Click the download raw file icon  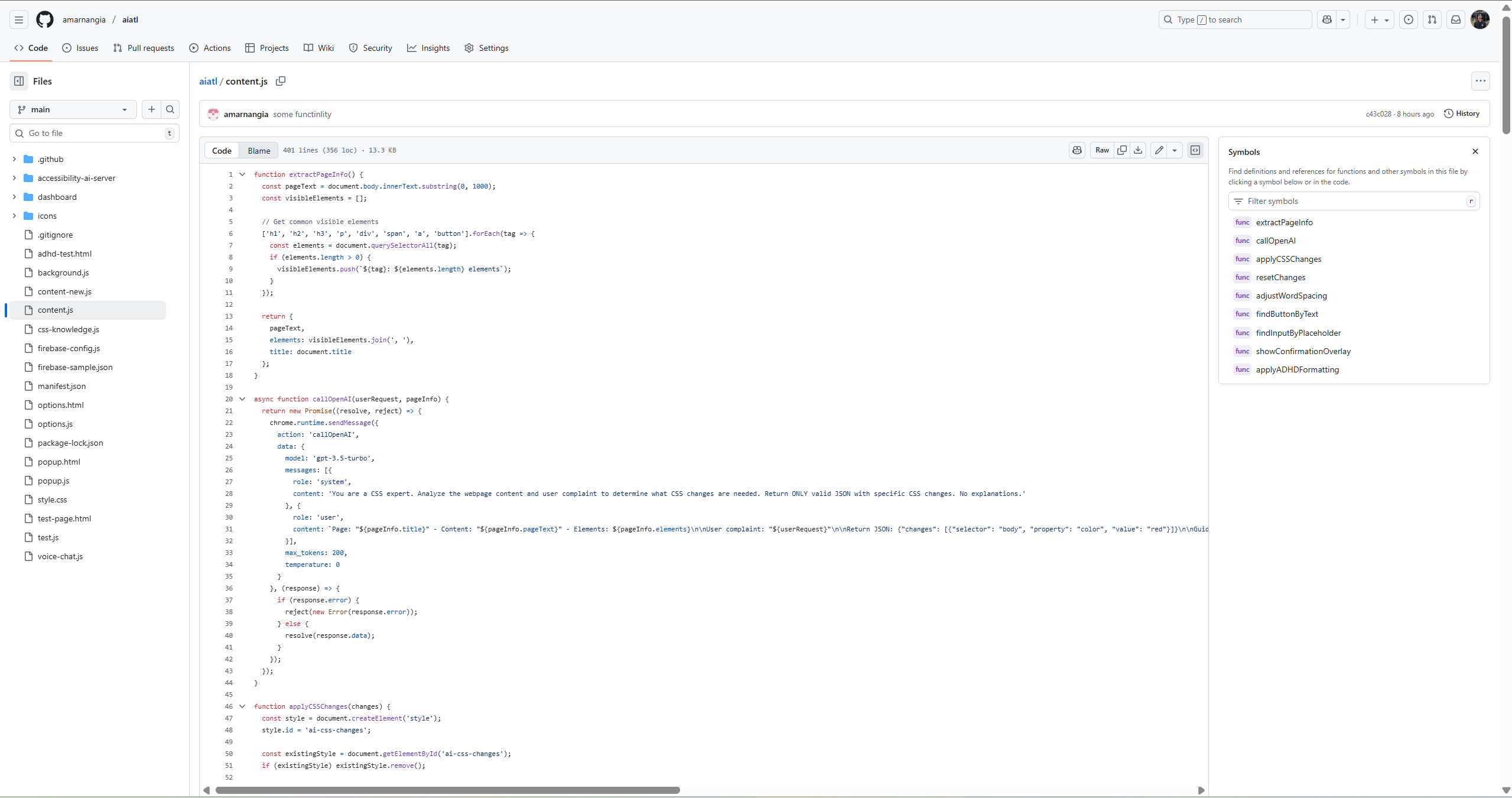click(x=1138, y=150)
